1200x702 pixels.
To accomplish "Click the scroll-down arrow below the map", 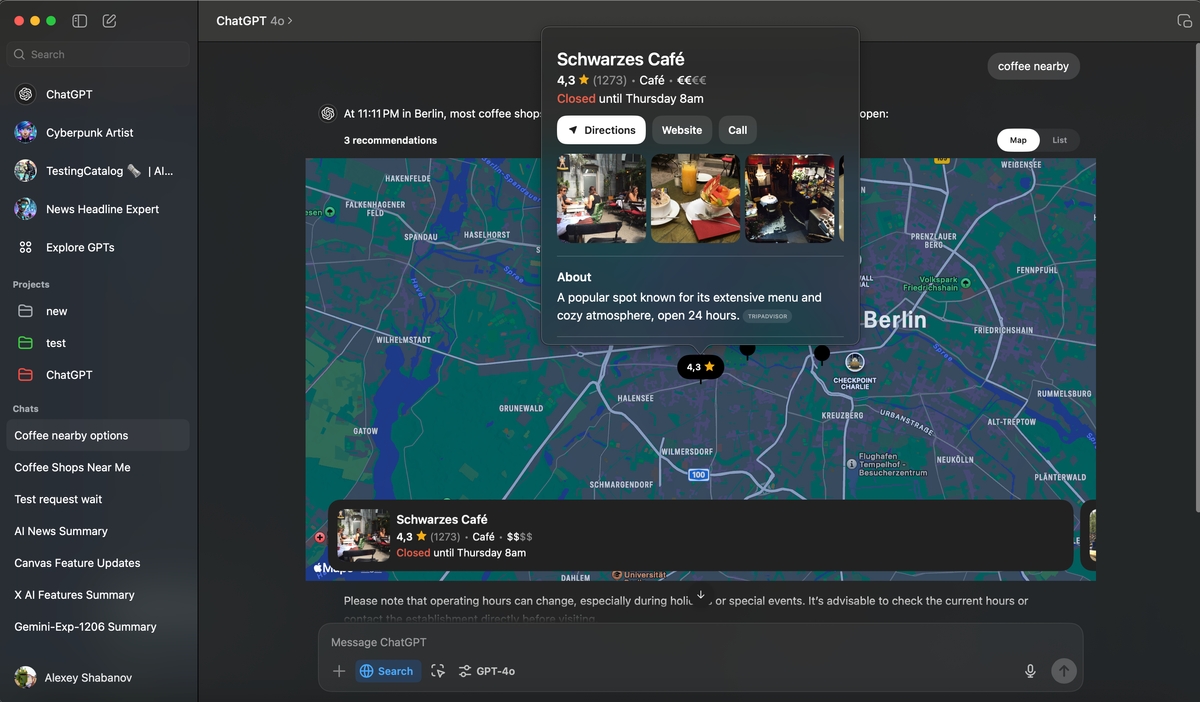I will point(701,595).
